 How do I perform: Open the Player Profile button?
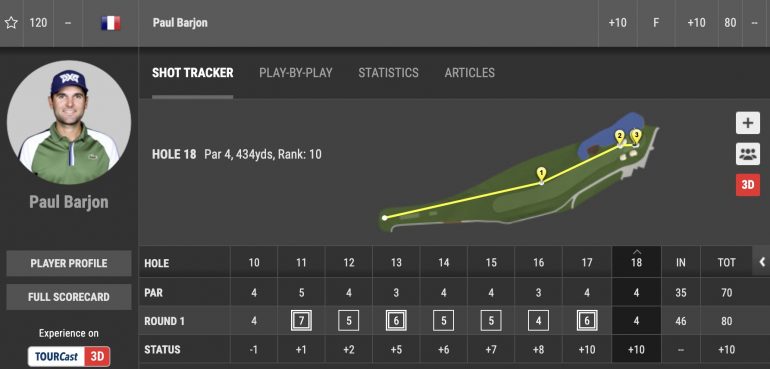coord(69,263)
